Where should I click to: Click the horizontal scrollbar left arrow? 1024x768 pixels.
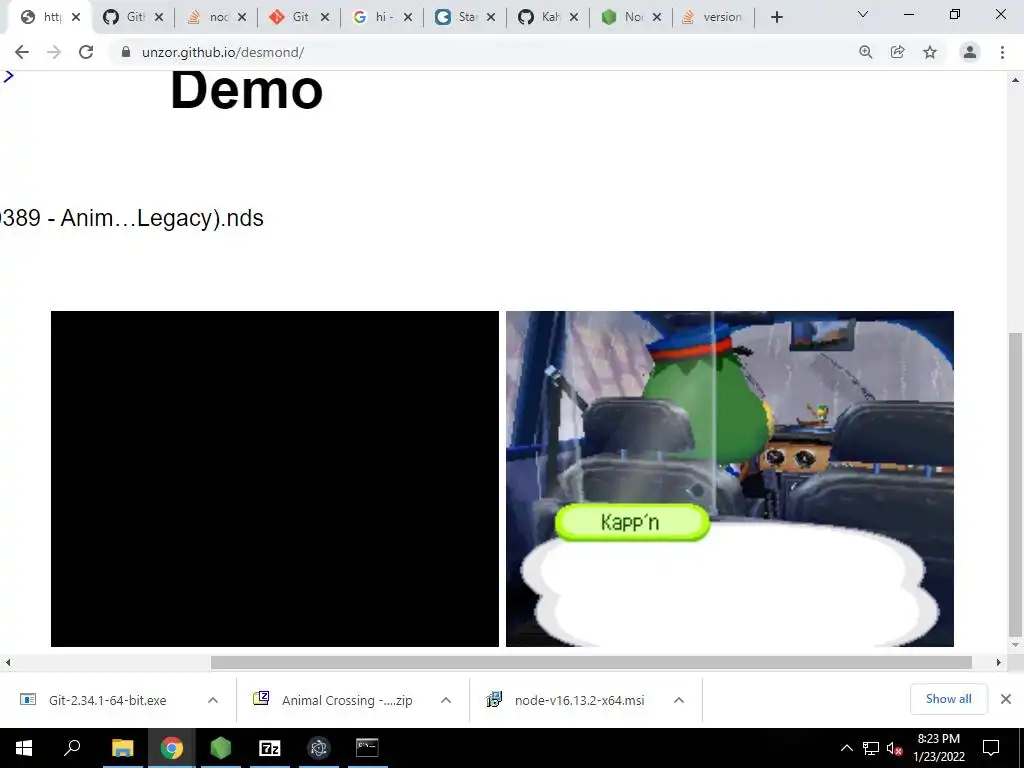(x=8, y=662)
